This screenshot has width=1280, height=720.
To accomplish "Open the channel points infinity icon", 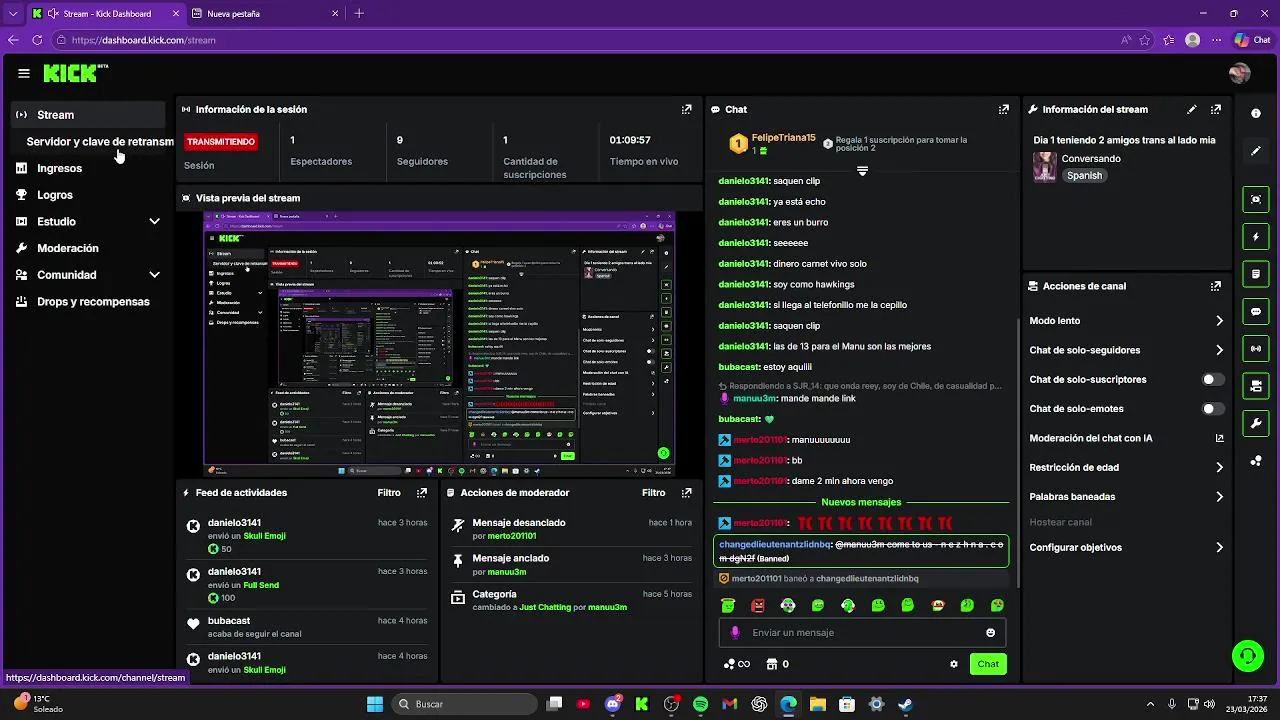I will point(737,664).
